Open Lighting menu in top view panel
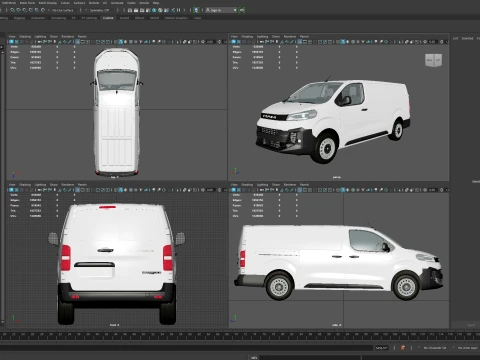The height and width of the screenshot is (360, 480). (x=40, y=36)
